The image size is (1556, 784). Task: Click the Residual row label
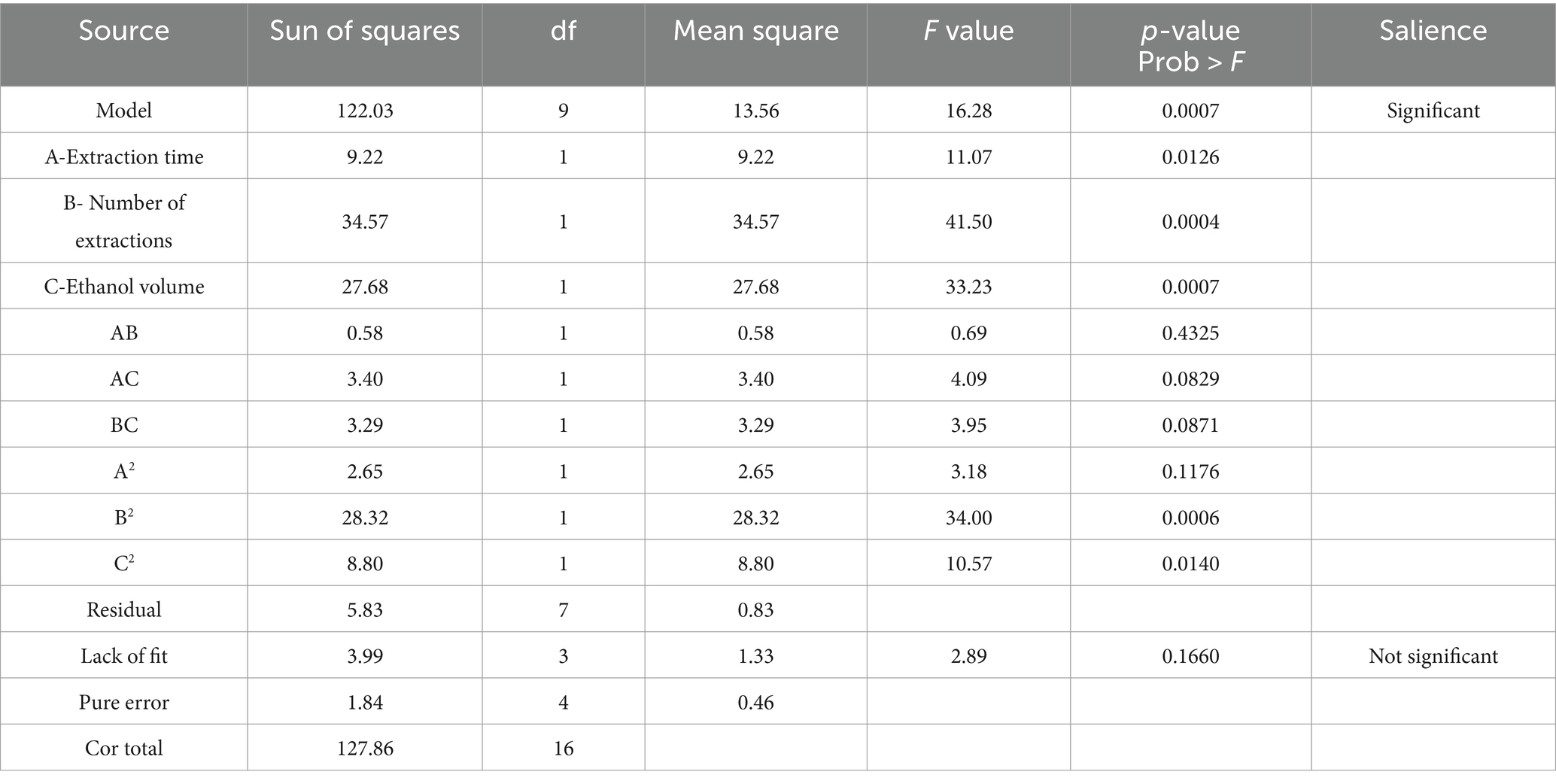tap(124, 609)
